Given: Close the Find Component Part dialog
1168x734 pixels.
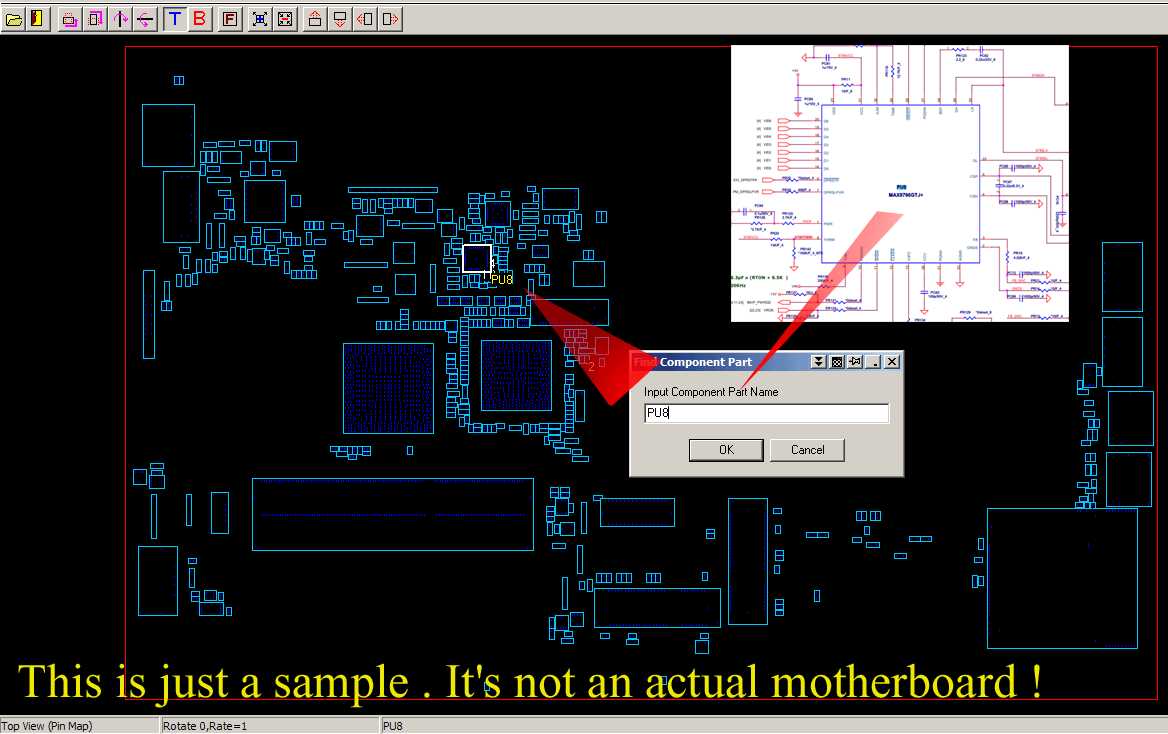Looking at the screenshot, I should pos(892,361).
